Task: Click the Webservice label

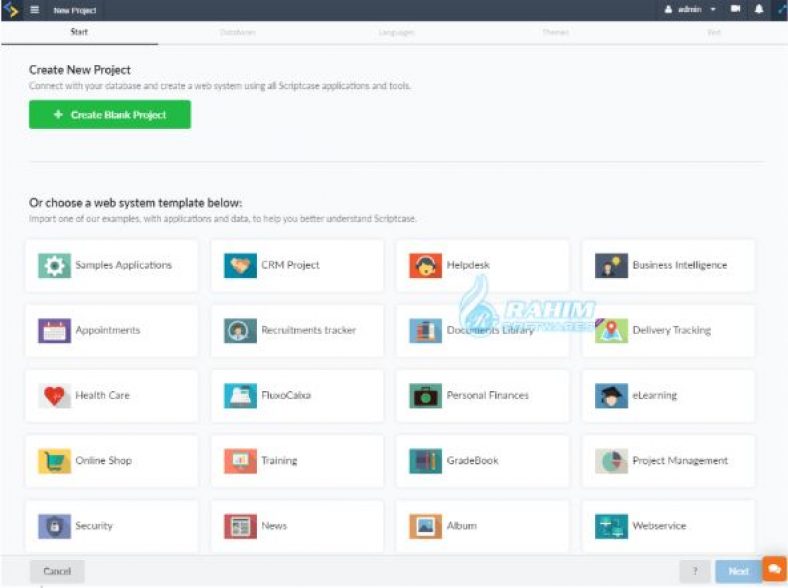Action: point(659,526)
